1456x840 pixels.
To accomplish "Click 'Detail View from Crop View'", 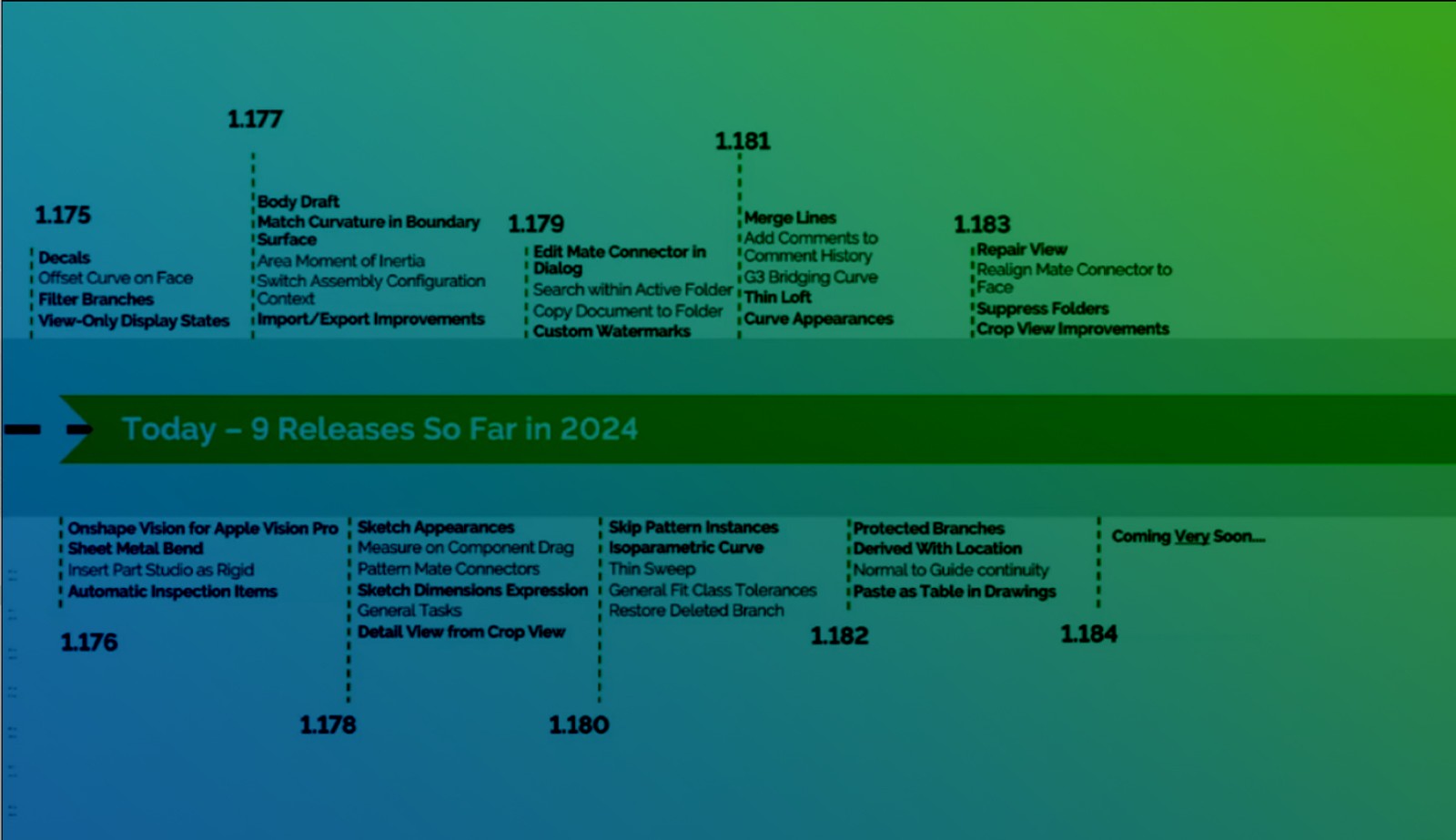I will [461, 632].
